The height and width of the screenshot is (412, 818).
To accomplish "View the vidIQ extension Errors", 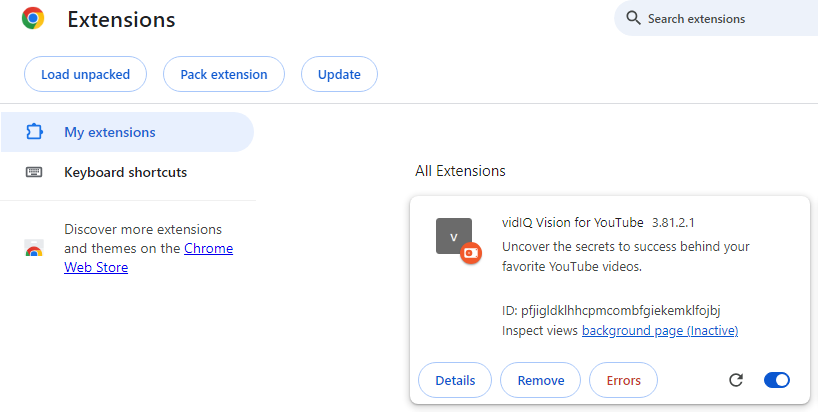I will pyautogui.click(x=623, y=380).
